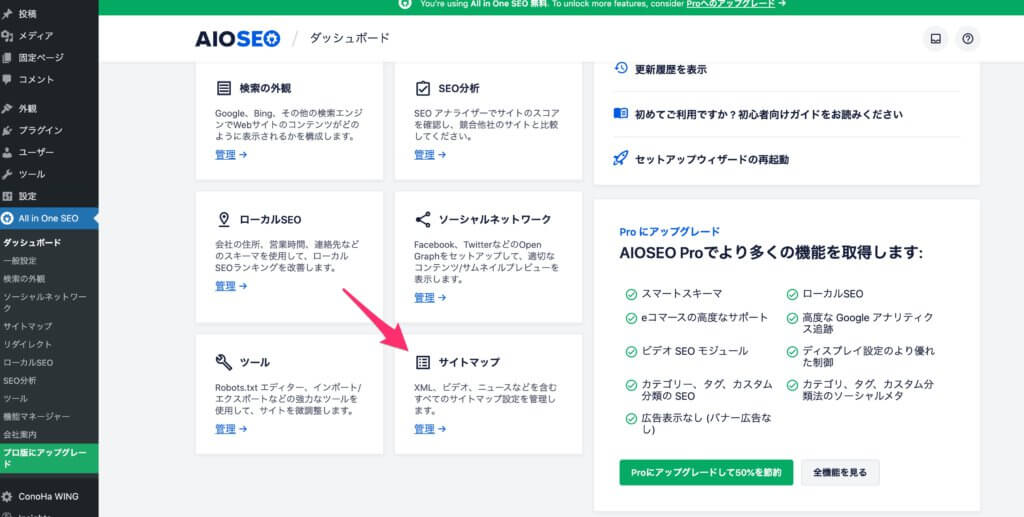Click the ユーザー person icon in sidebar

coord(7,152)
